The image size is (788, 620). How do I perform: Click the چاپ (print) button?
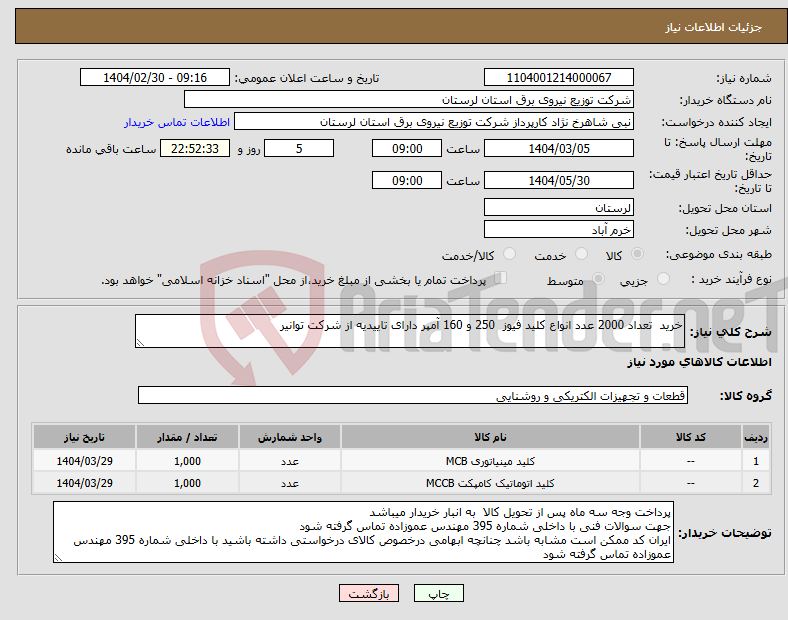438,593
